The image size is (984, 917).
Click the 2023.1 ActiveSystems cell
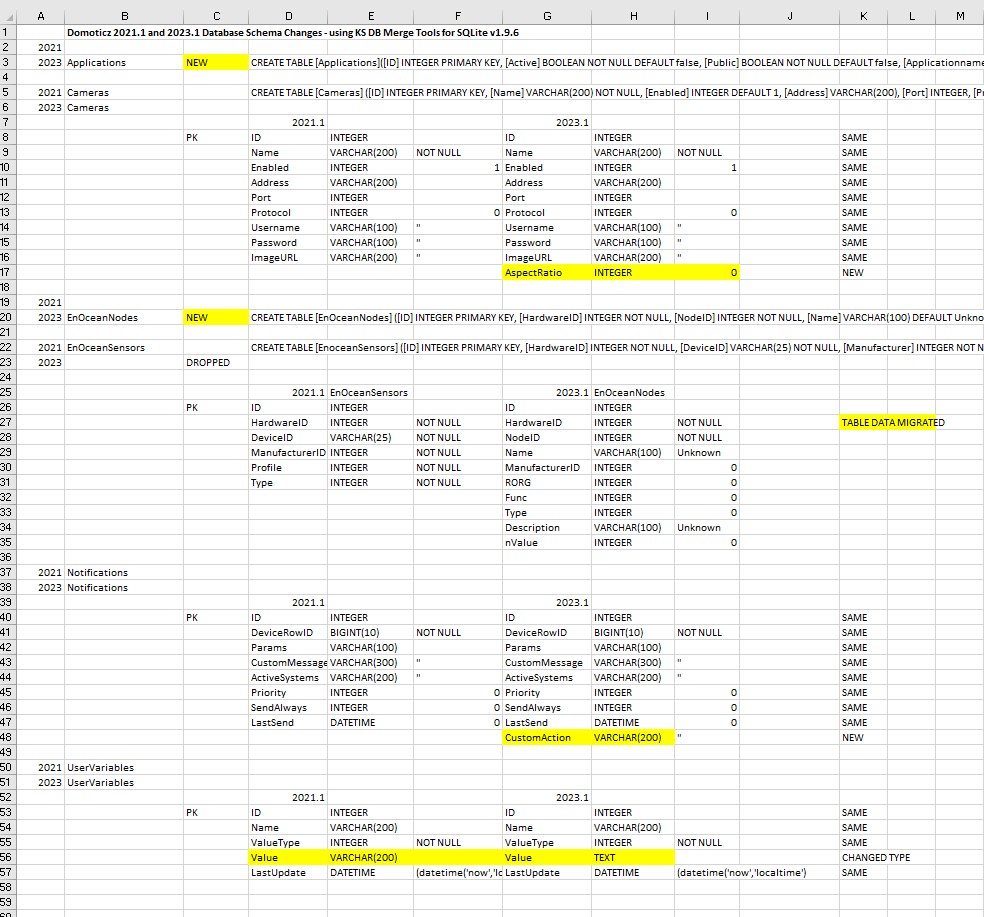tap(547, 678)
